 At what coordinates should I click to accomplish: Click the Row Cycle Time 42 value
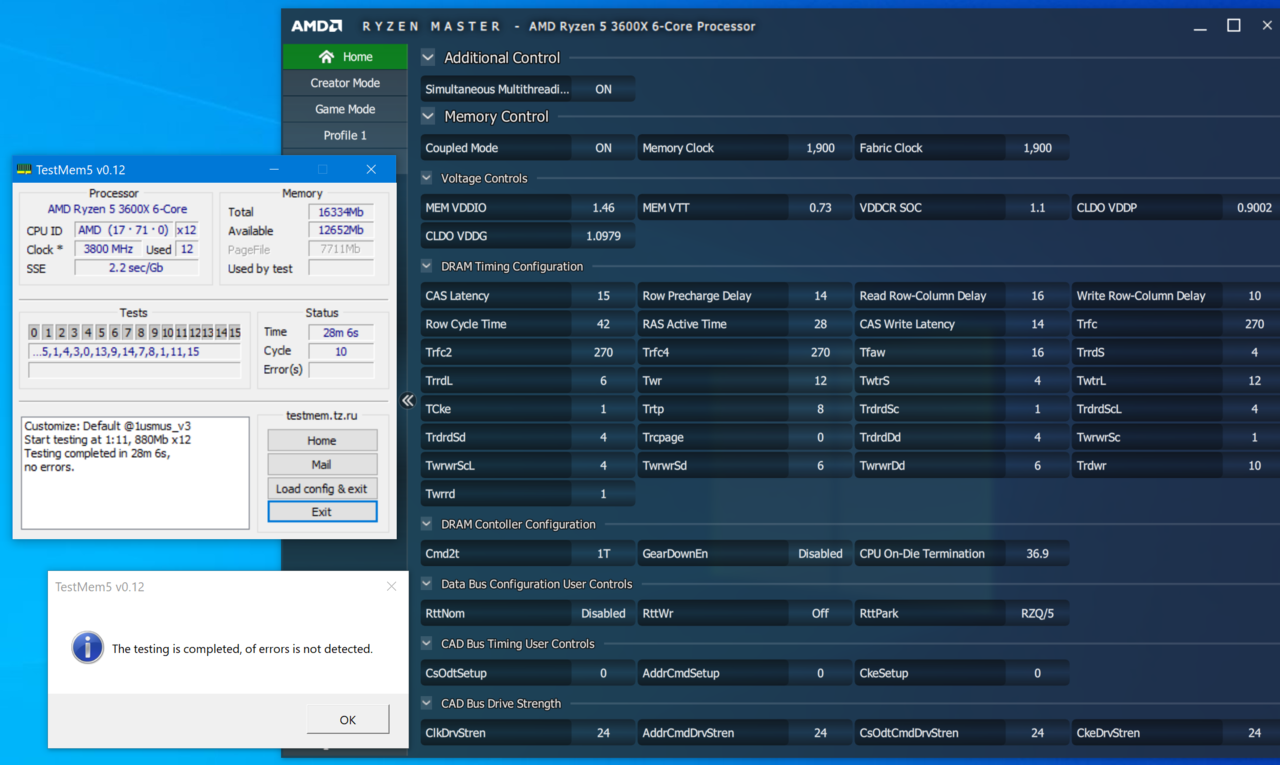(x=603, y=324)
